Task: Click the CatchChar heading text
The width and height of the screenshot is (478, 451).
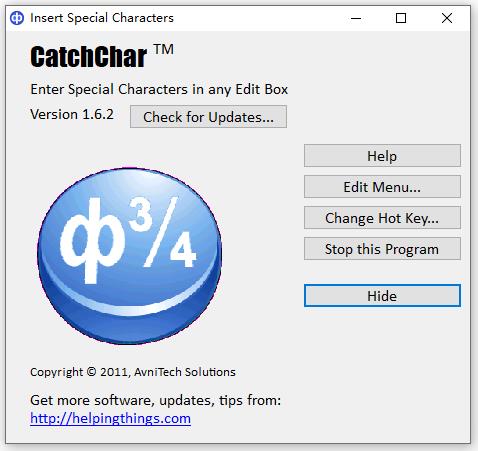Action: [88, 56]
